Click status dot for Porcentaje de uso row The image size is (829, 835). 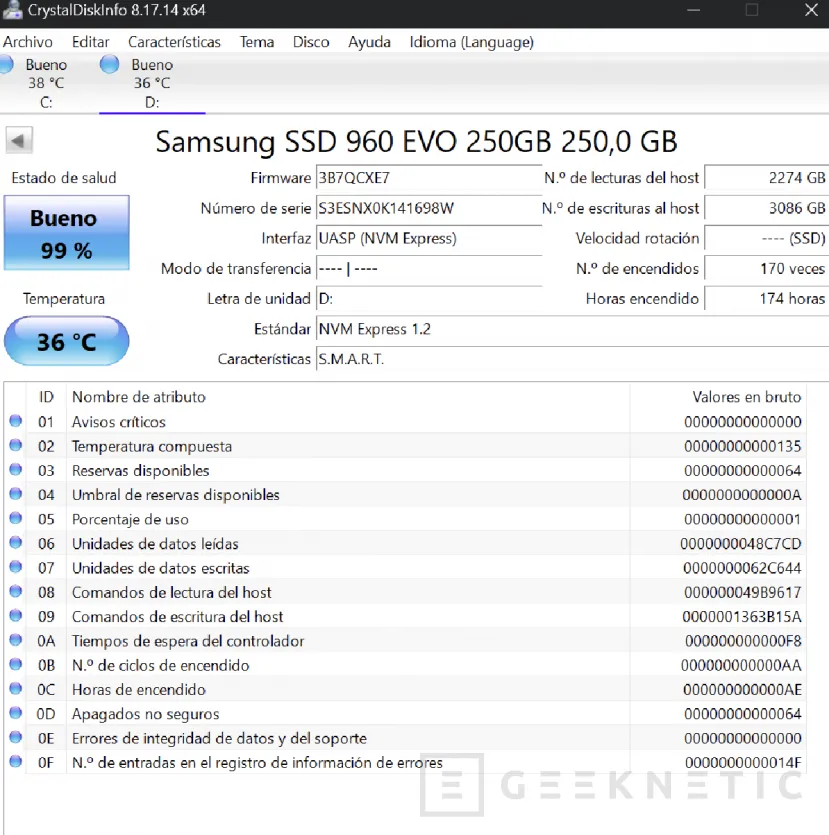tap(15, 518)
